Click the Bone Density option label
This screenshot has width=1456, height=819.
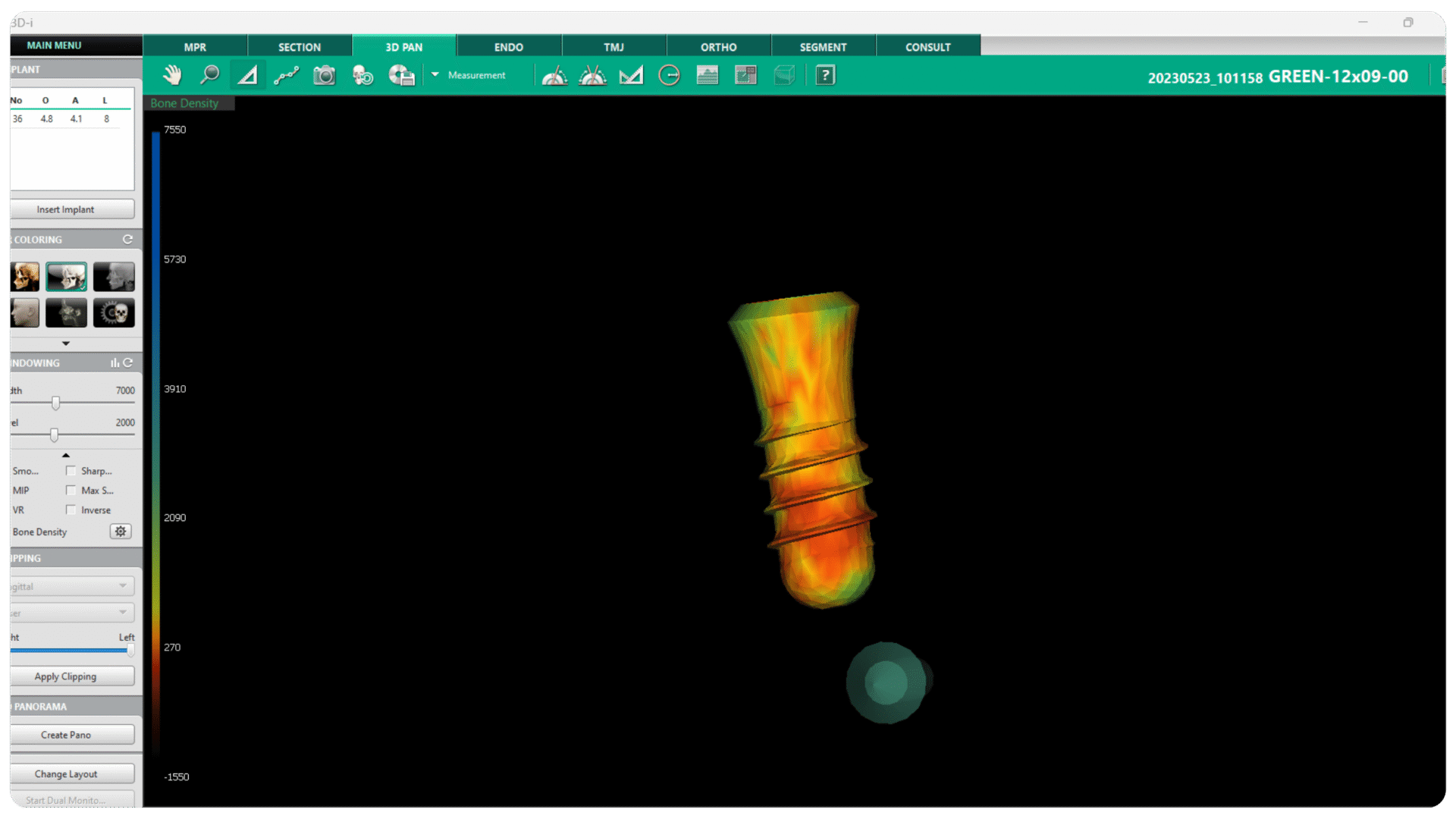point(39,532)
